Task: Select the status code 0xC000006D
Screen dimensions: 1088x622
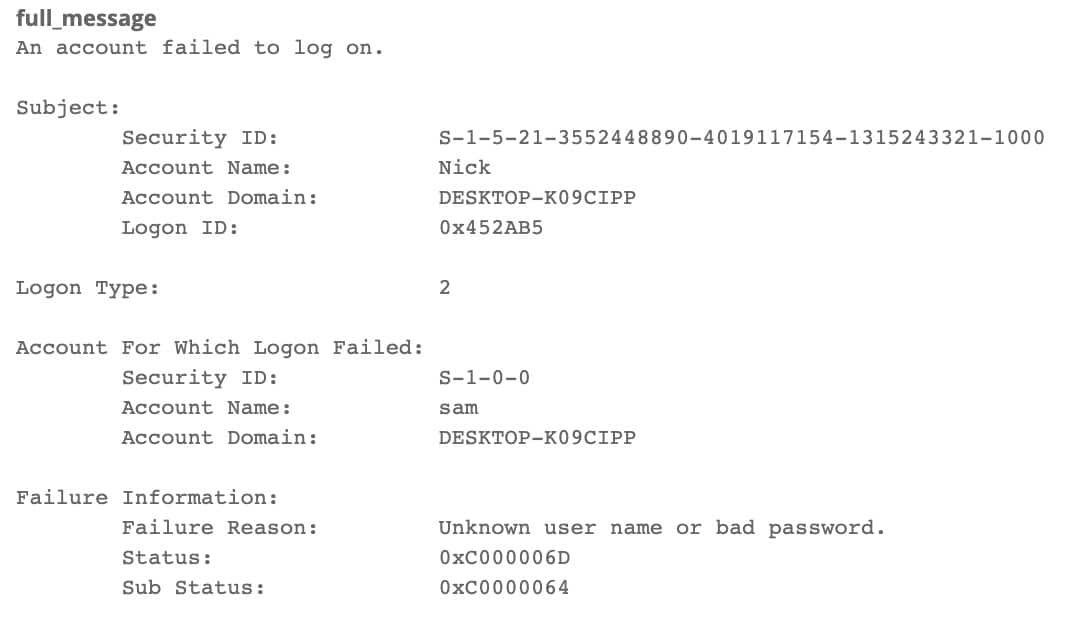Action: pos(504,558)
